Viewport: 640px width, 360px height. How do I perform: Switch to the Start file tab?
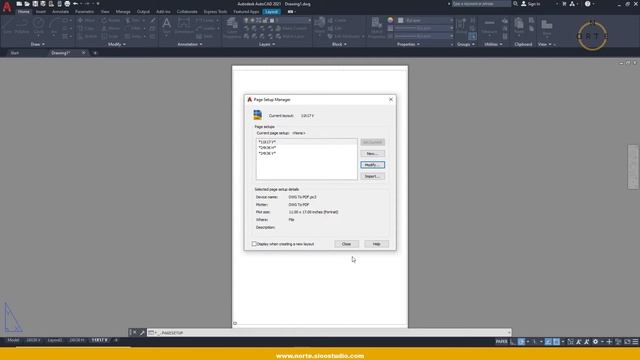pos(15,53)
